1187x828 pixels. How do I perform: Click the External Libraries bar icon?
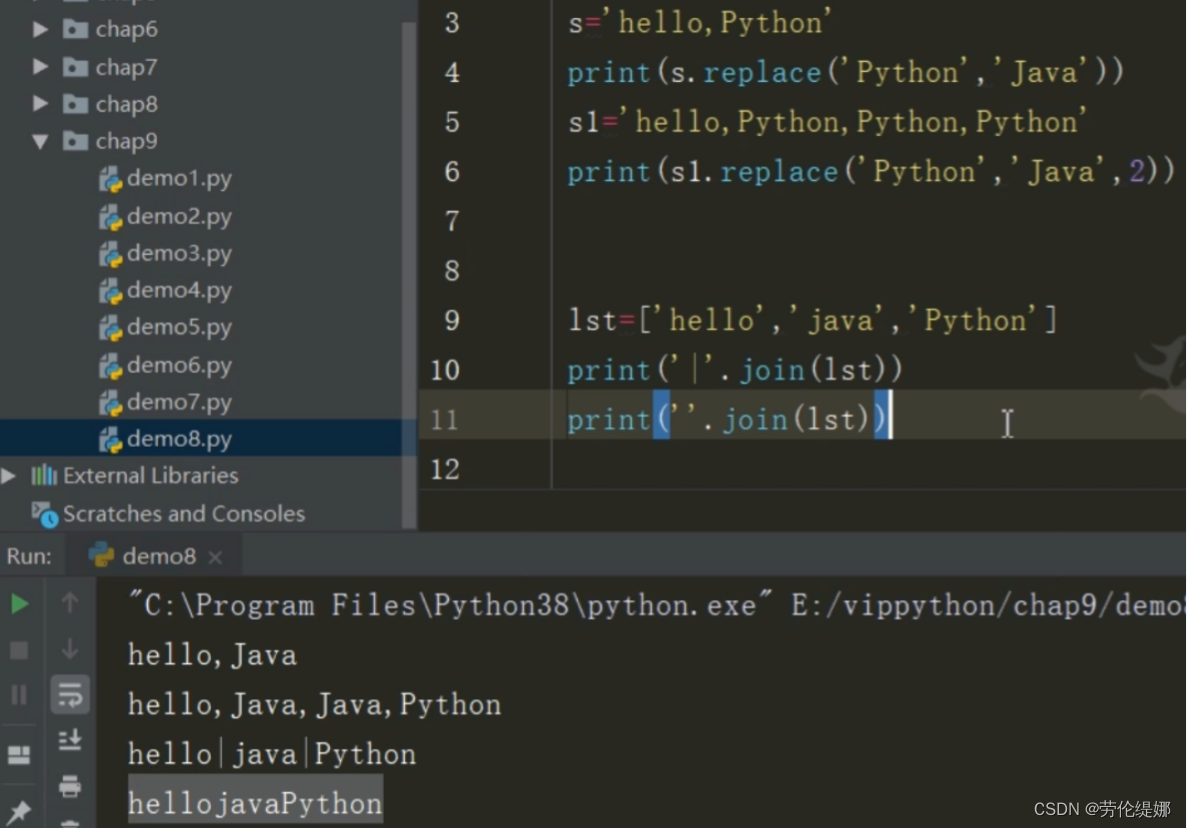click(44, 475)
